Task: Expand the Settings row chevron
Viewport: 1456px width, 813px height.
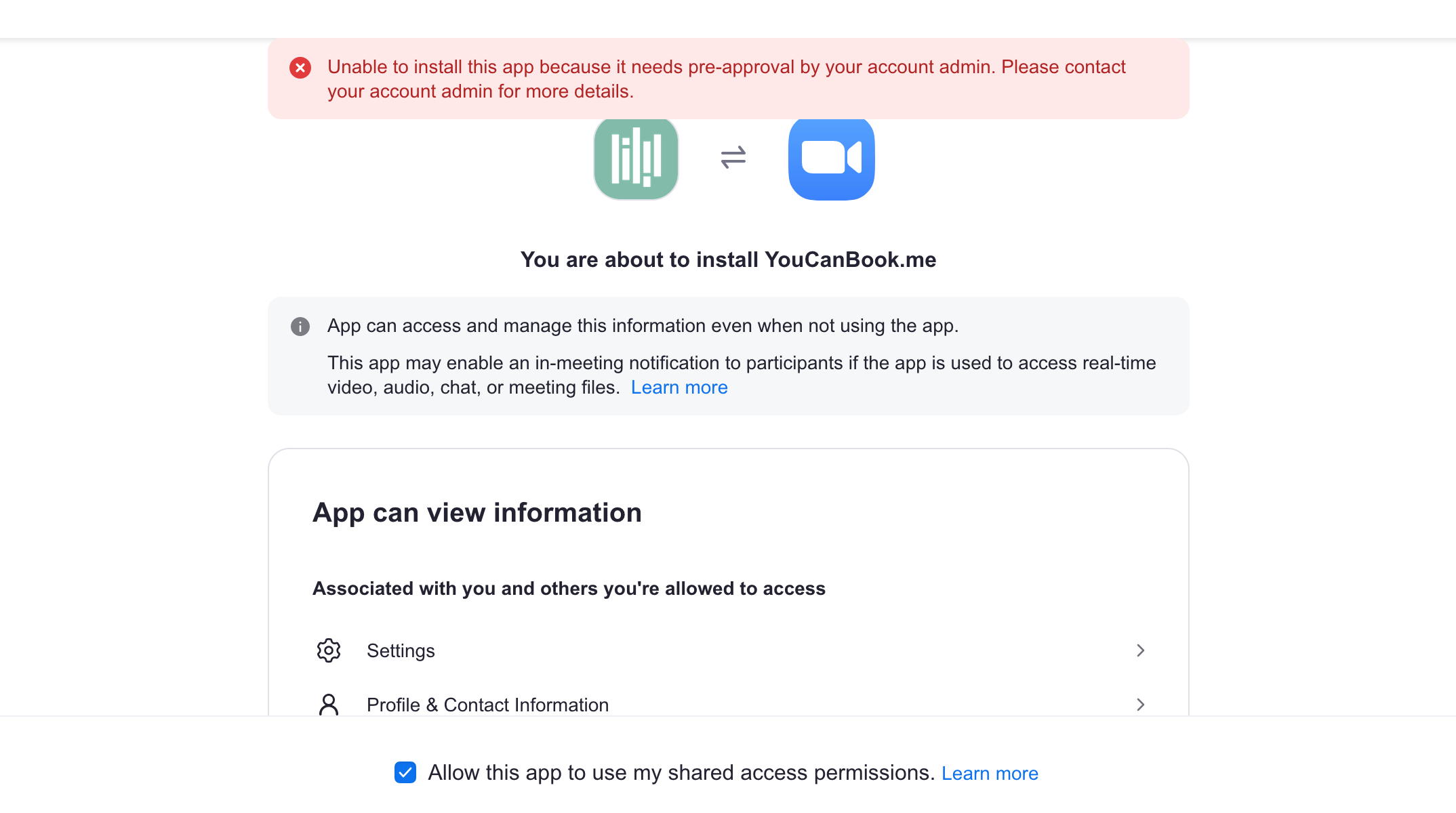Action: coord(1140,650)
